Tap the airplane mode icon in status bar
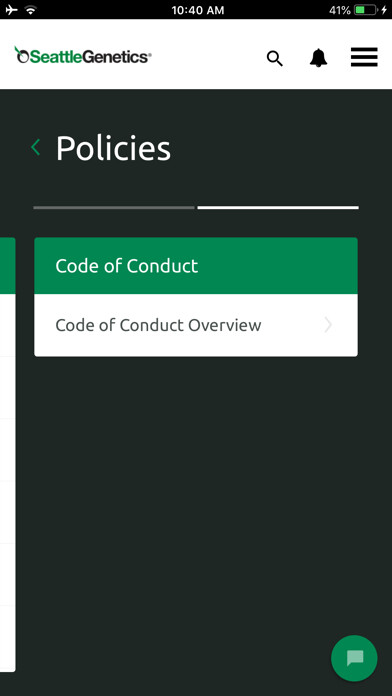Viewport: 392px width, 696px height. [12, 10]
